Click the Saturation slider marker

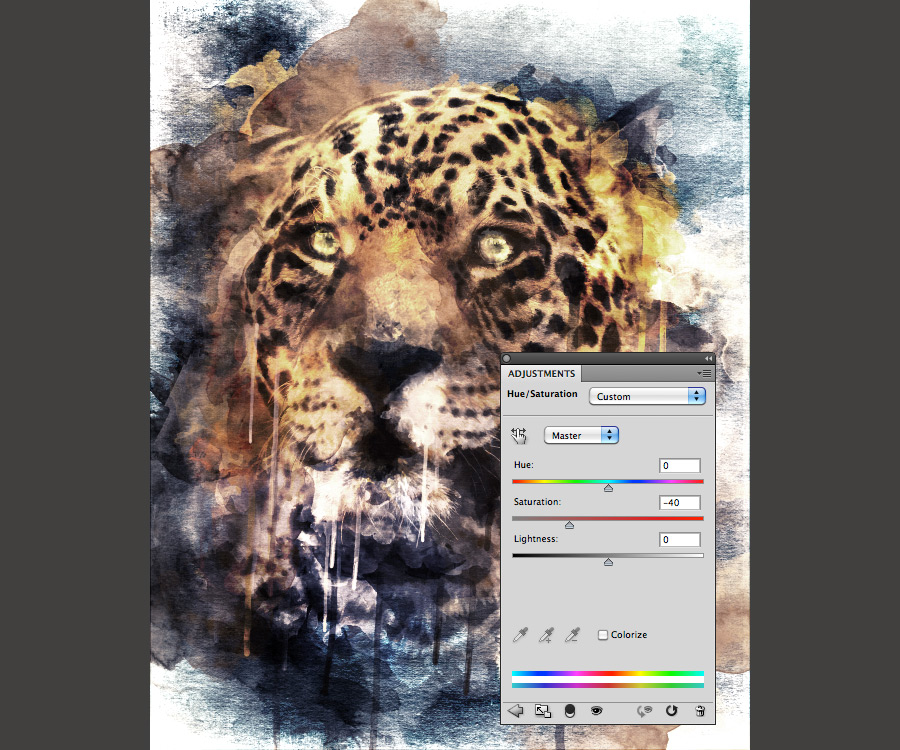click(569, 524)
